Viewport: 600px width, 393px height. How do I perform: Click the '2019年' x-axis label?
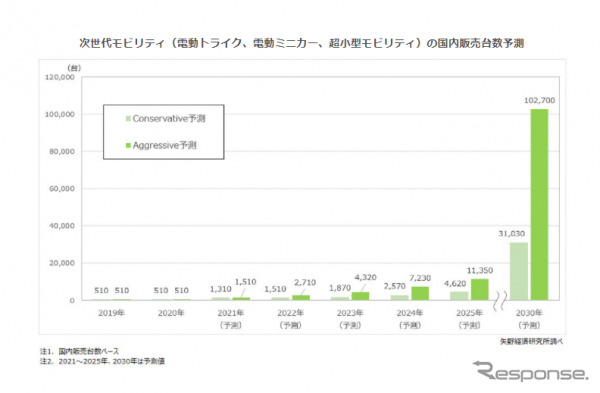[111, 313]
